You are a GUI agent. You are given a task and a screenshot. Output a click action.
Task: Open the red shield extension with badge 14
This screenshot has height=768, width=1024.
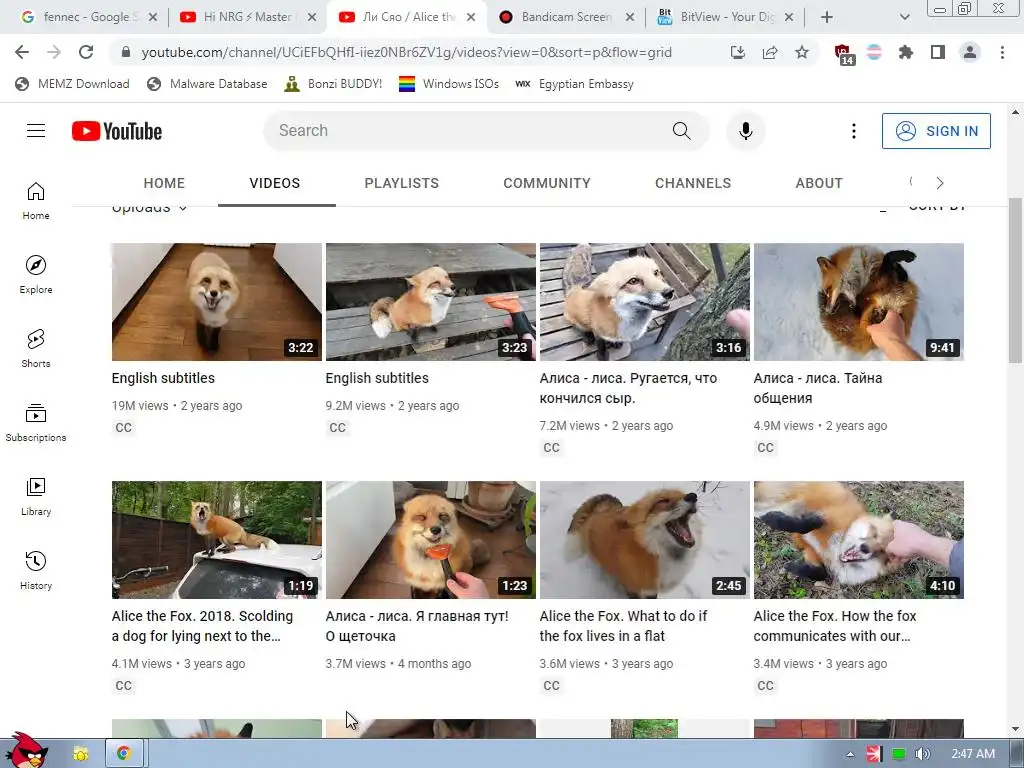844,54
